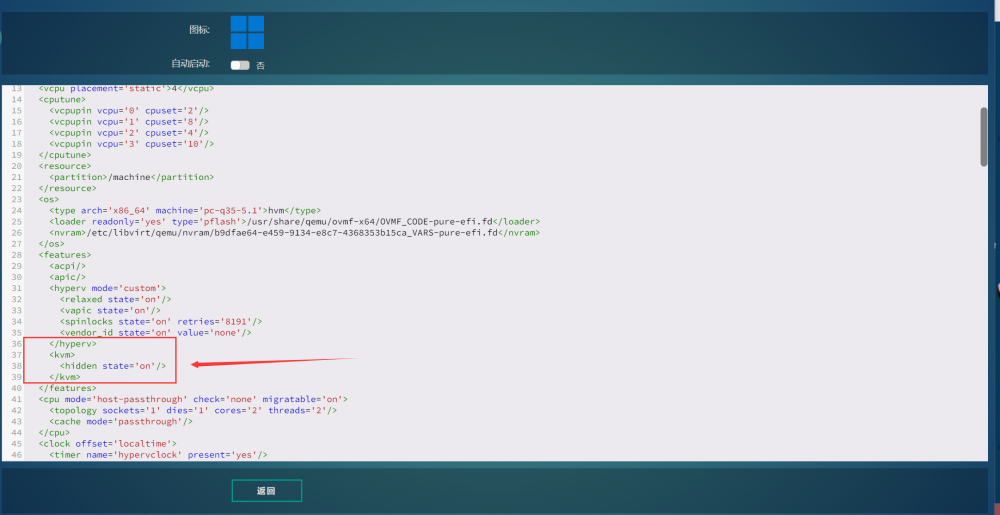Click line number 24 in gutter
Image resolution: width=1000 pixels, height=515 pixels.
[17, 210]
